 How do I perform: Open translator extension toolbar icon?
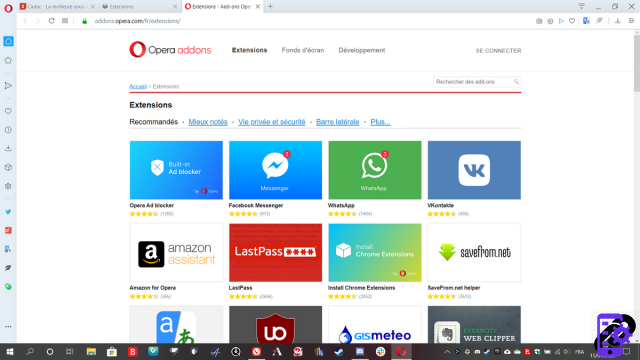point(587,21)
